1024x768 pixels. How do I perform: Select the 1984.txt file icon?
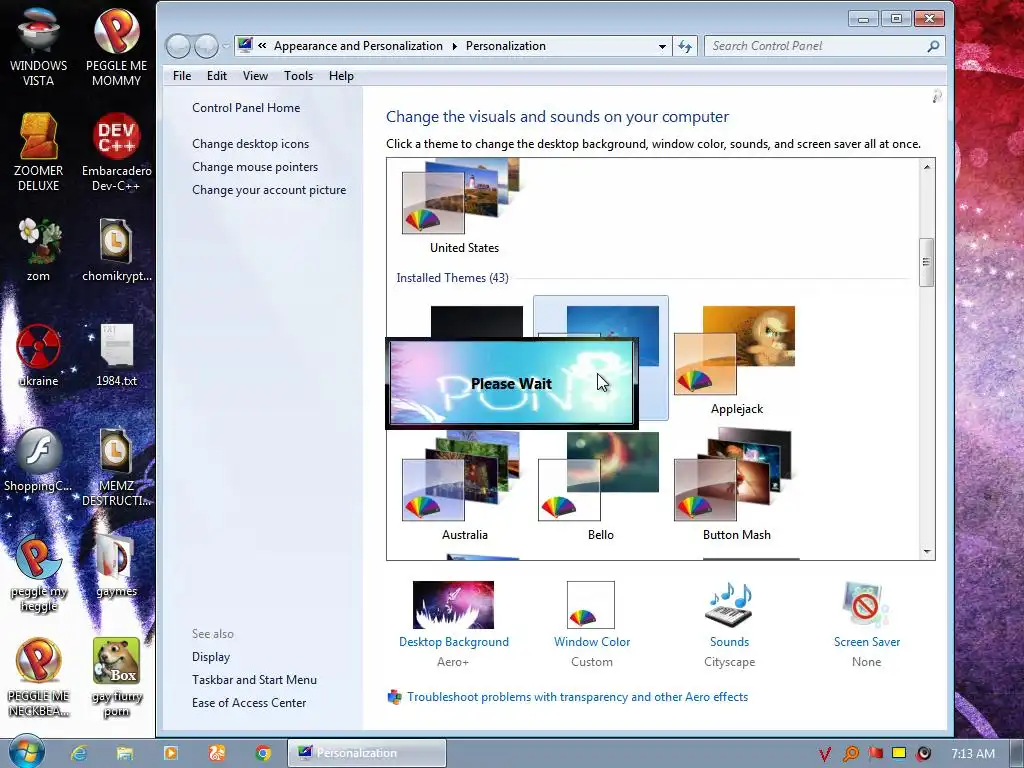pos(116,356)
